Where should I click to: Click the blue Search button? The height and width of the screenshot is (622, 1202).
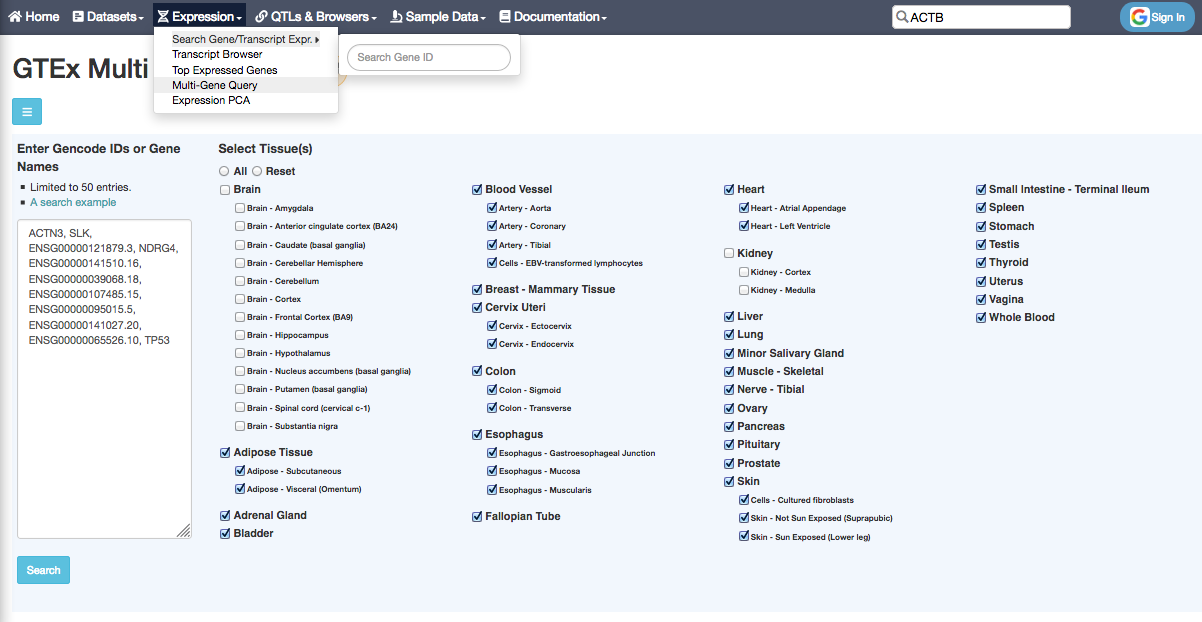click(x=43, y=570)
